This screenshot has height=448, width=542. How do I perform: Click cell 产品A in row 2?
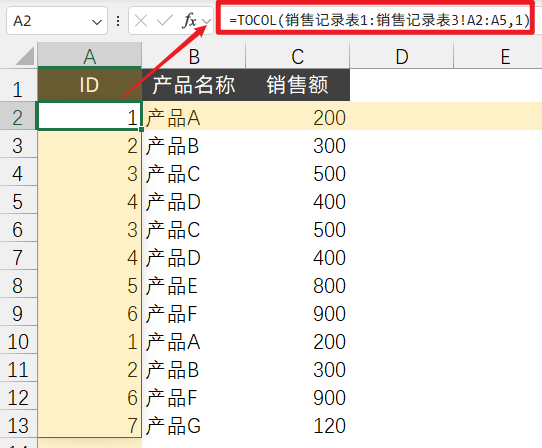[194, 116]
